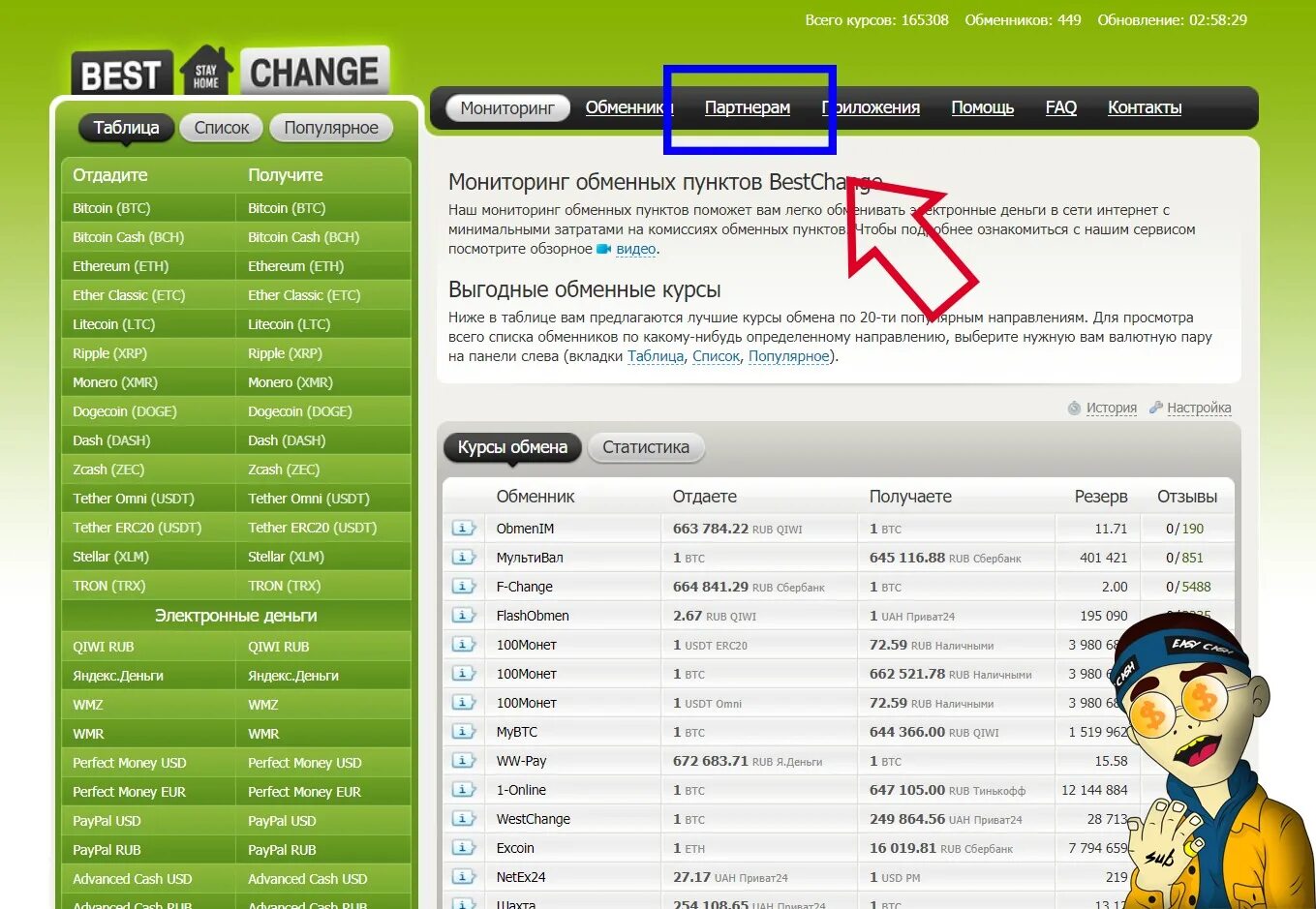Open the FAQ menu item
This screenshot has width=1316, height=909.
click(1061, 107)
